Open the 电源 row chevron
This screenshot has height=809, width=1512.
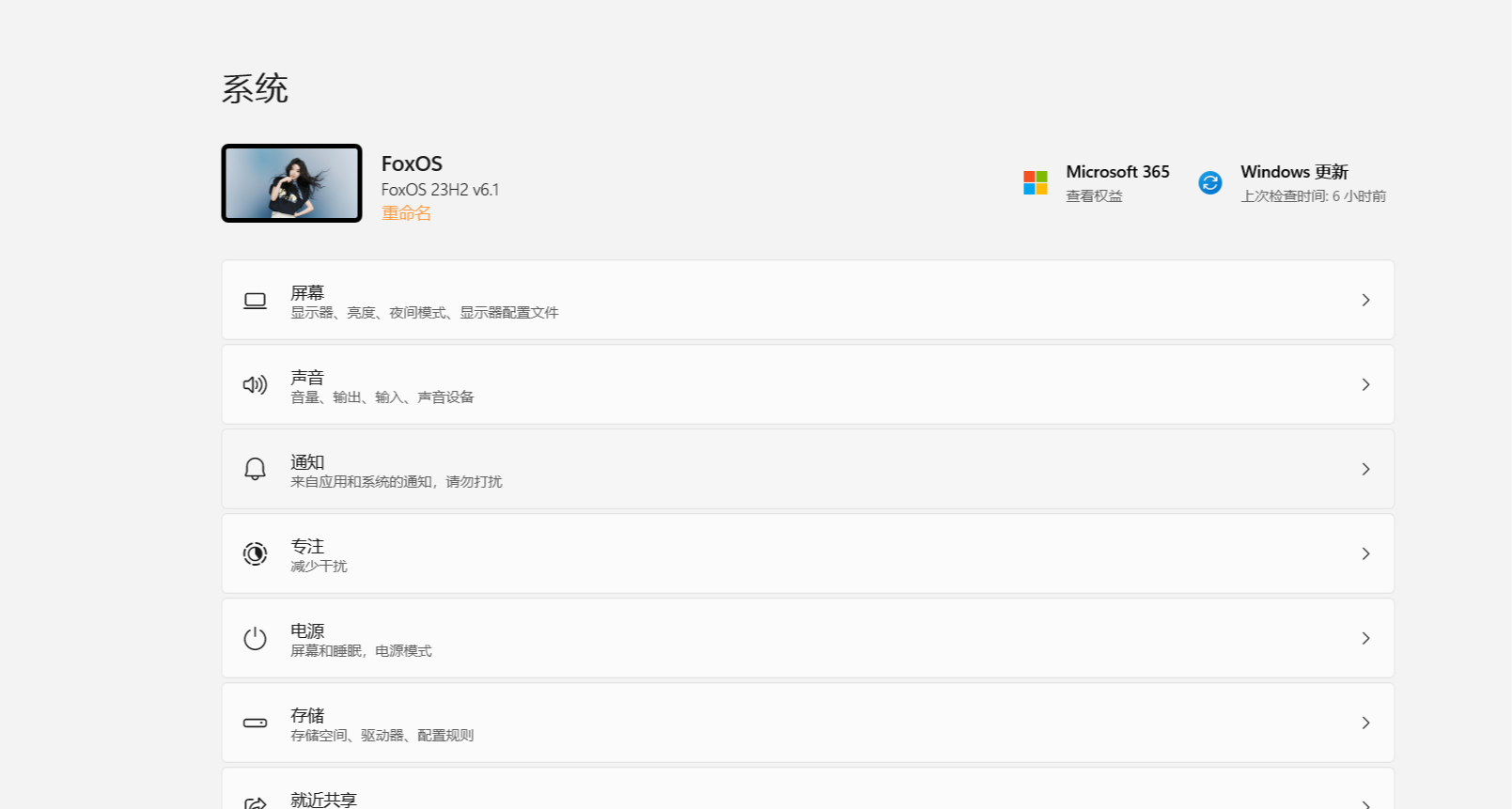click(x=1365, y=638)
